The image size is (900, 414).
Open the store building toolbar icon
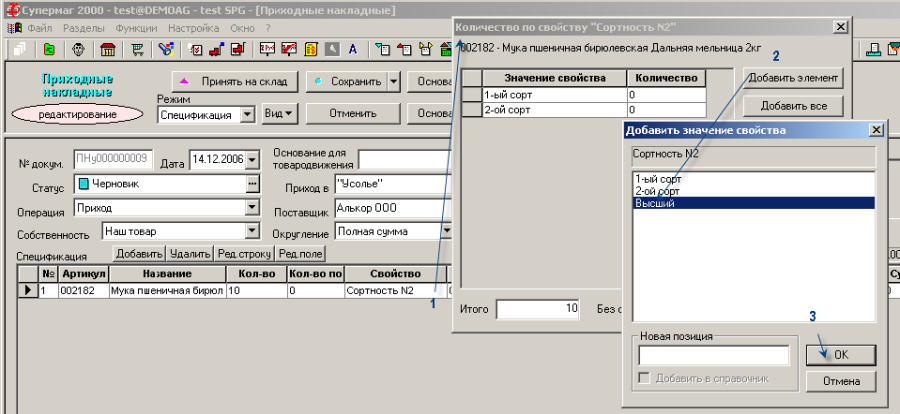pos(108,49)
